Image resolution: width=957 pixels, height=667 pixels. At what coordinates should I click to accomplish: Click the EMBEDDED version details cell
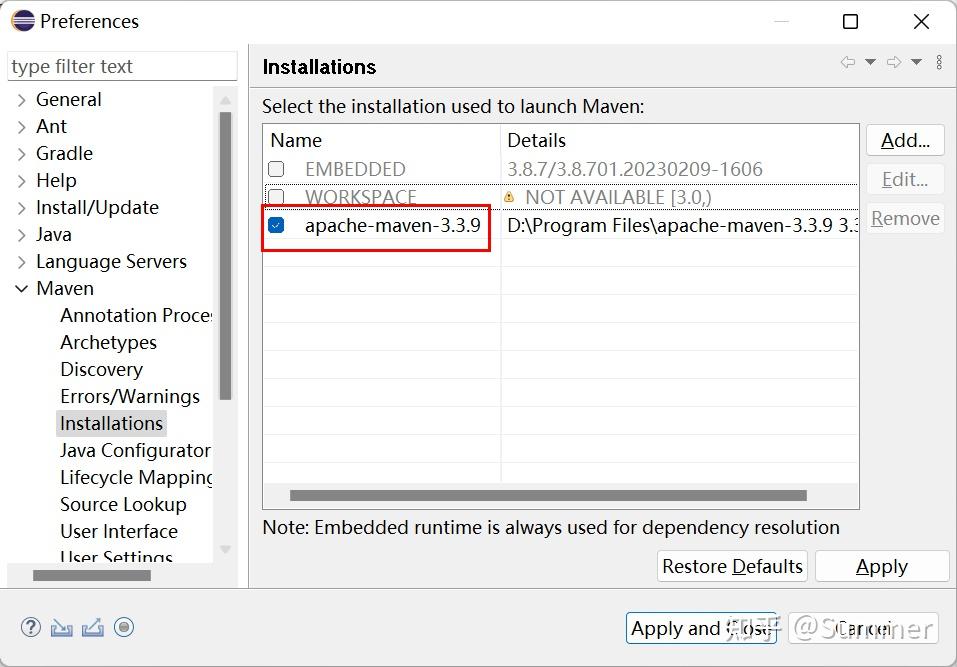[635, 169]
